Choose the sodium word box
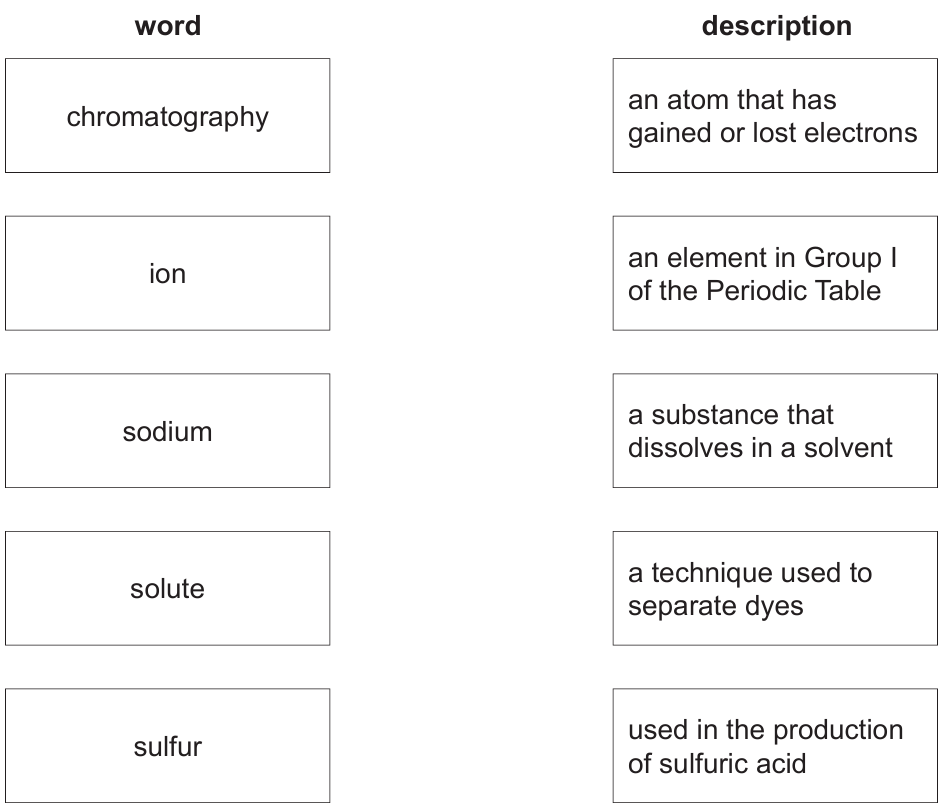Screen dimensions: 942x808 point(168,431)
